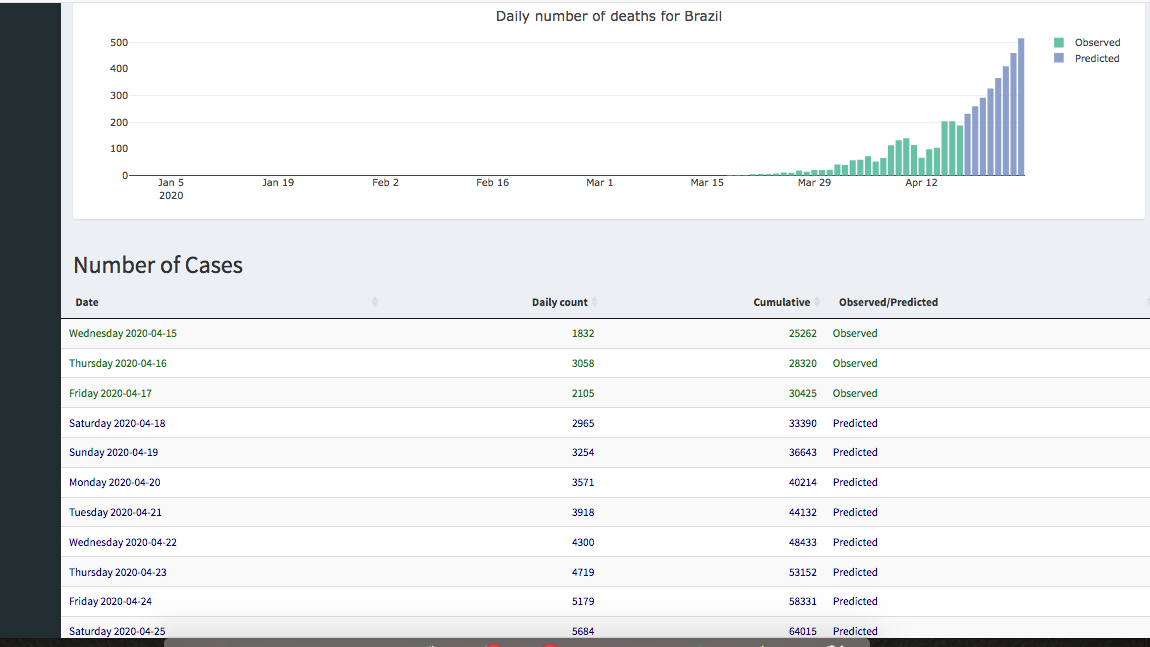Viewport: 1150px width, 647px height.
Task: Click the tallest predicted bar in deaths chart
Action: pyautogui.click(x=1021, y=107)
